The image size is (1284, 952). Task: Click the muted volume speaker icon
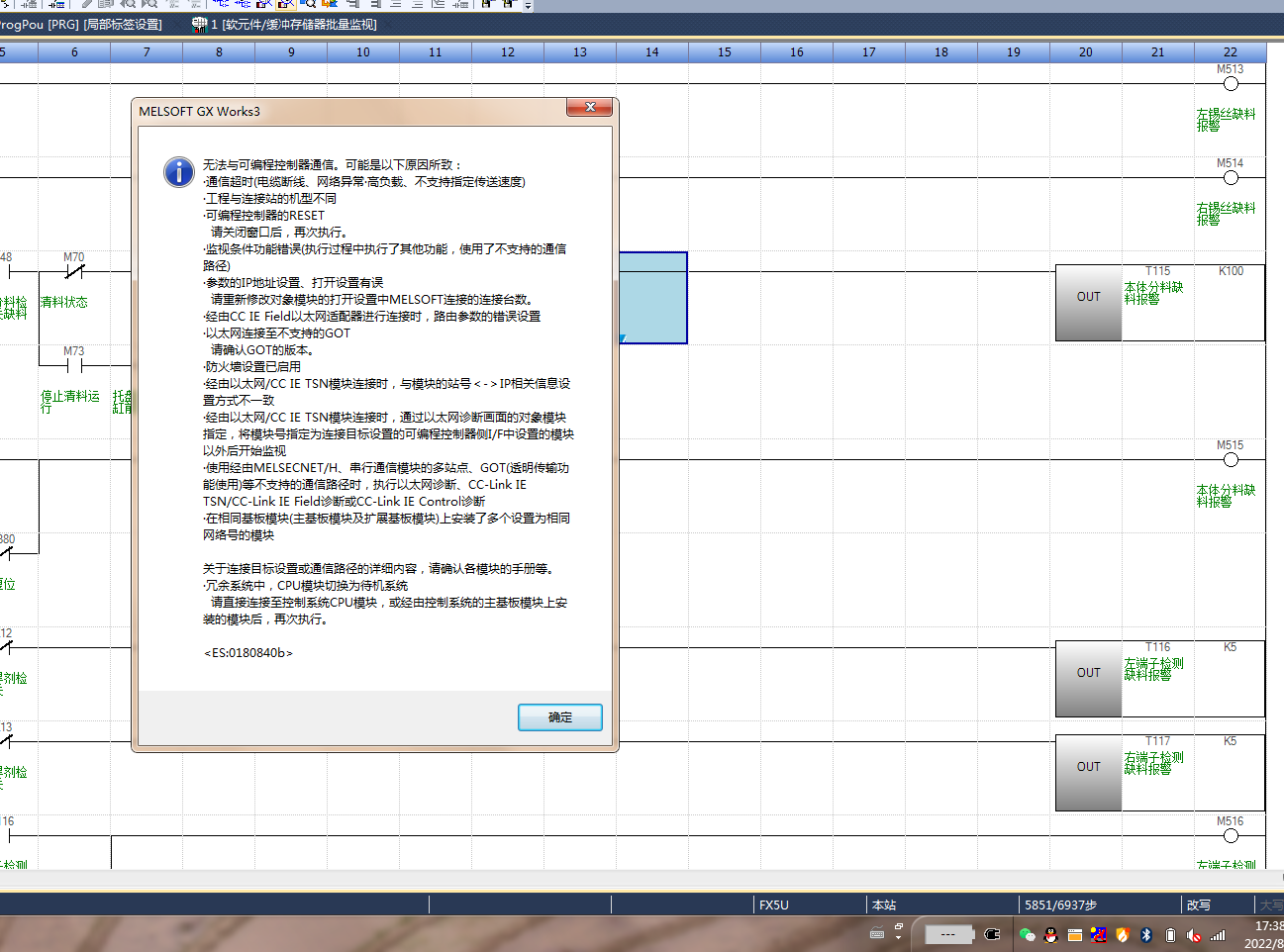(1194, 934)
